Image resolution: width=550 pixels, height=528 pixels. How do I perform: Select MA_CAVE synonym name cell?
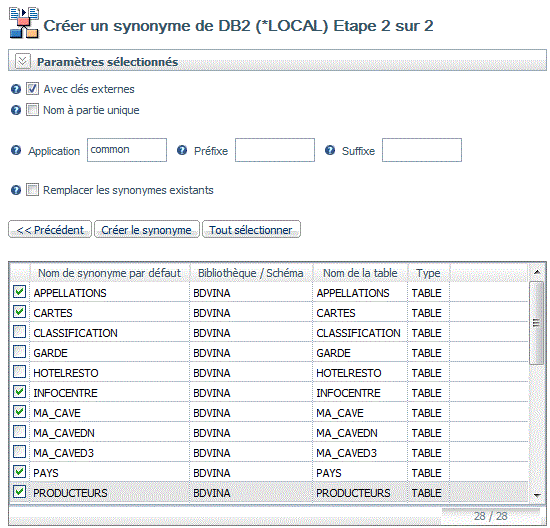pyautogui.click(x=109, y=413)
